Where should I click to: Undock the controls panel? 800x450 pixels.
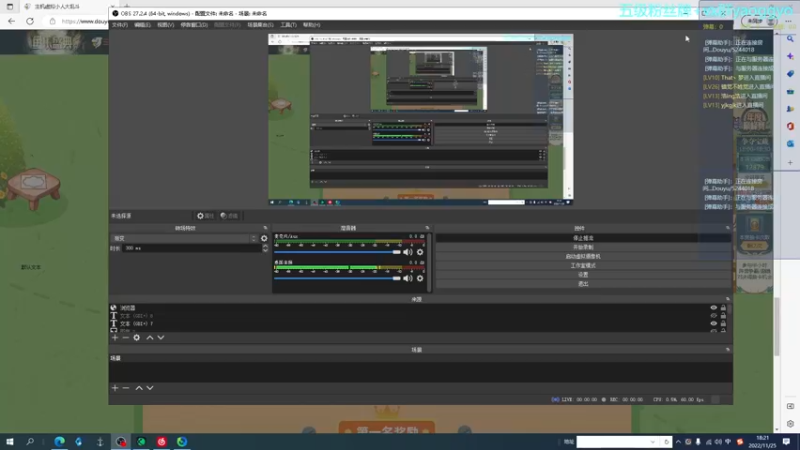coord(728,228)
